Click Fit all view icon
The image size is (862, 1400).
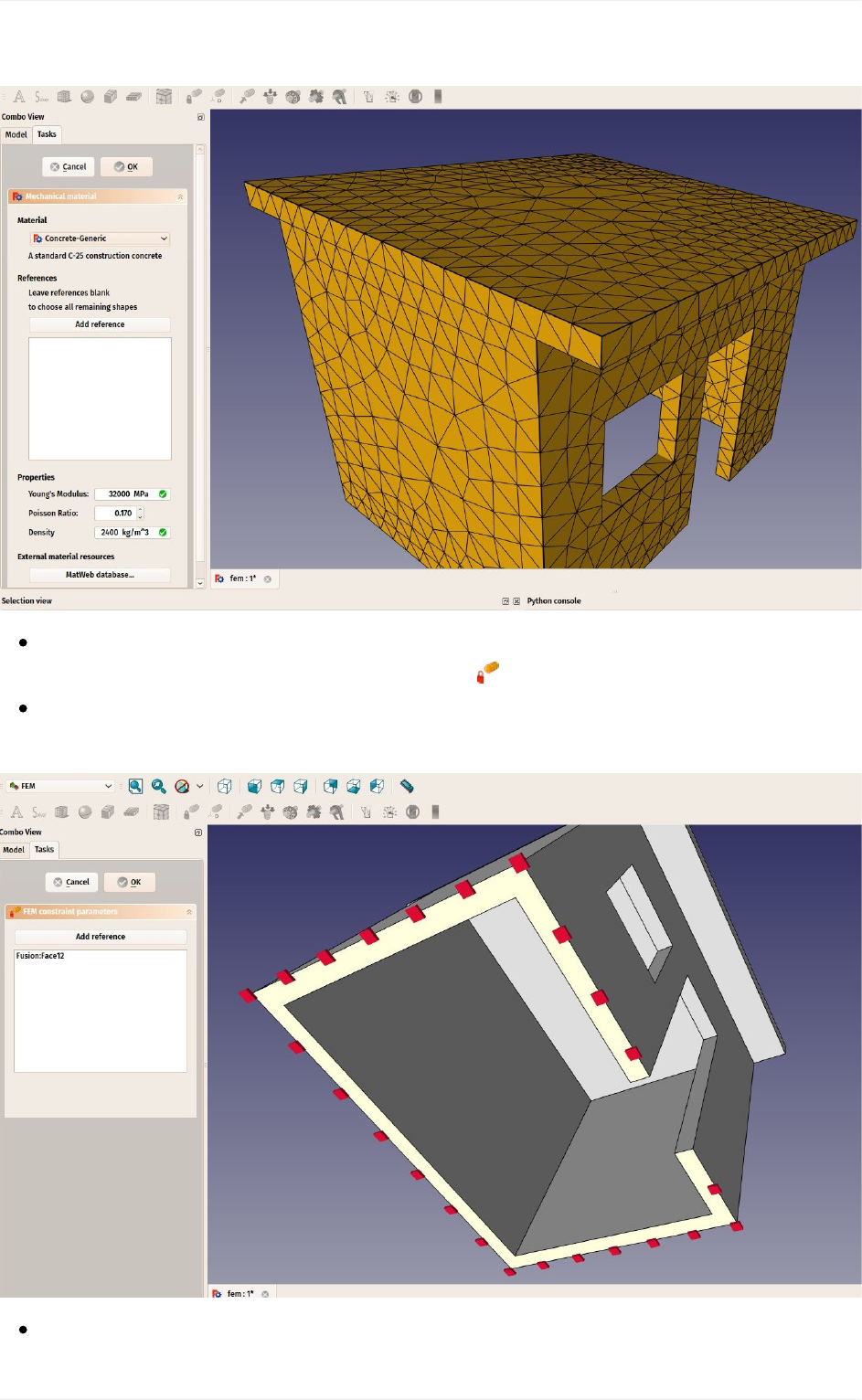coord(135,786)
